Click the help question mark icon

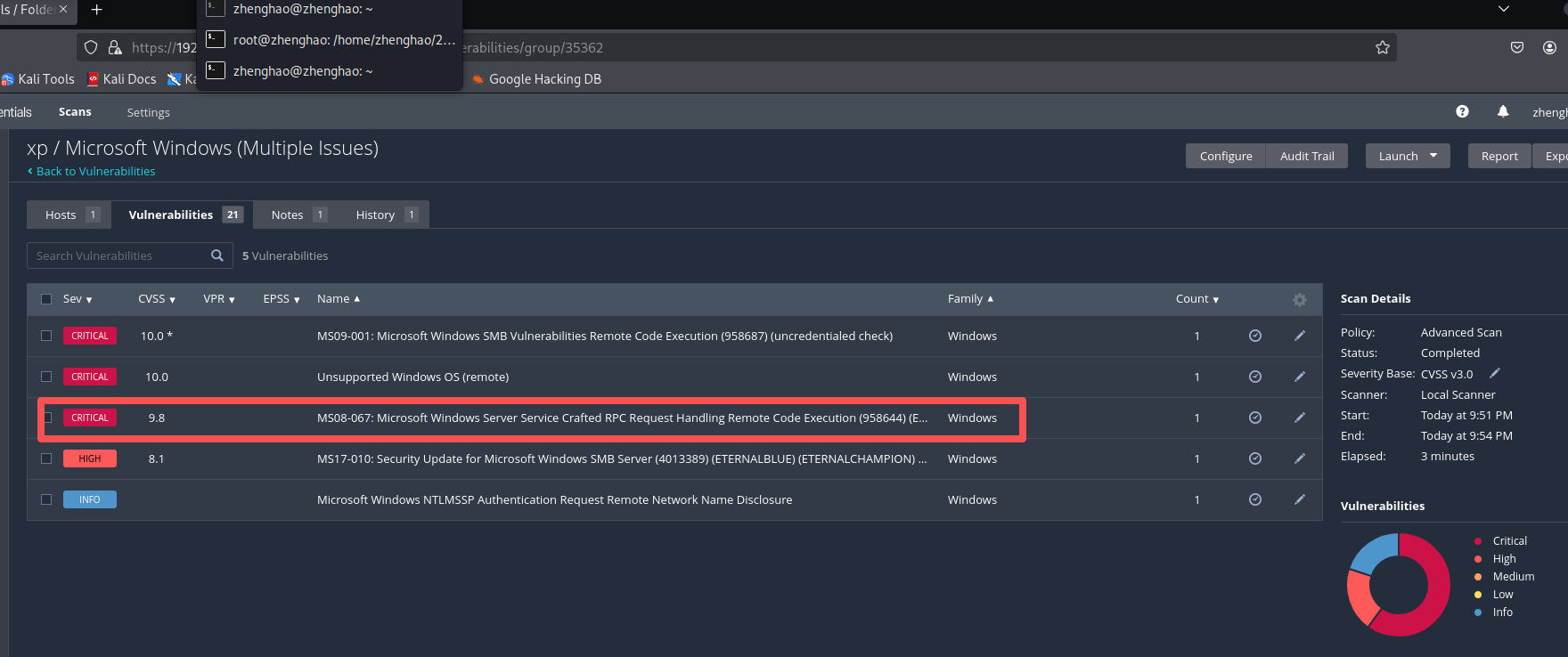(x=1462, y=111)
